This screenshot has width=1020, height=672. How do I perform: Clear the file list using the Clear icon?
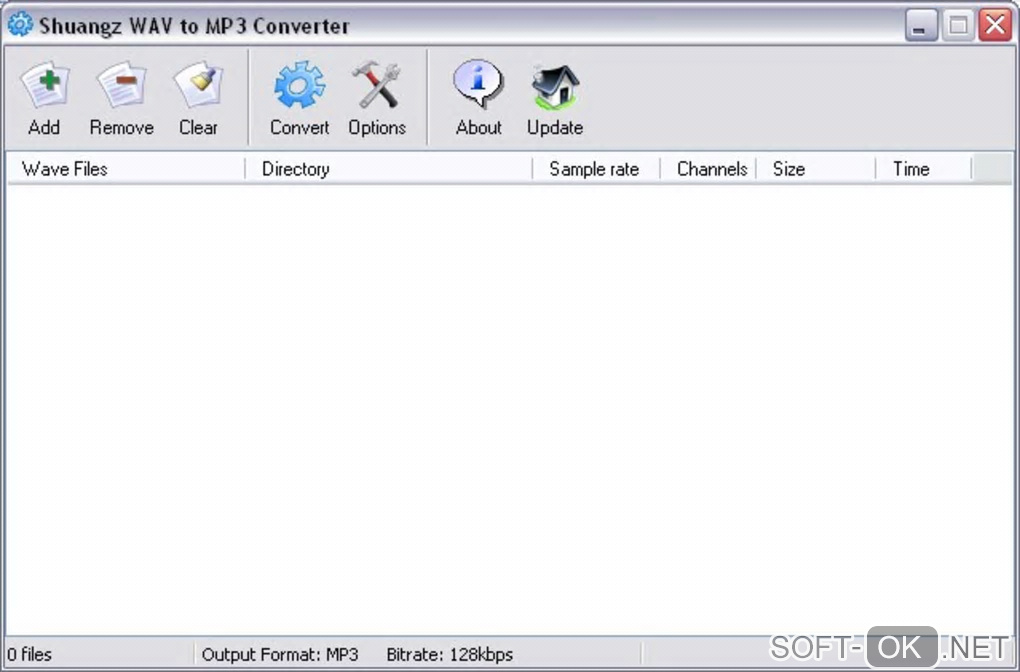point(198,85)
